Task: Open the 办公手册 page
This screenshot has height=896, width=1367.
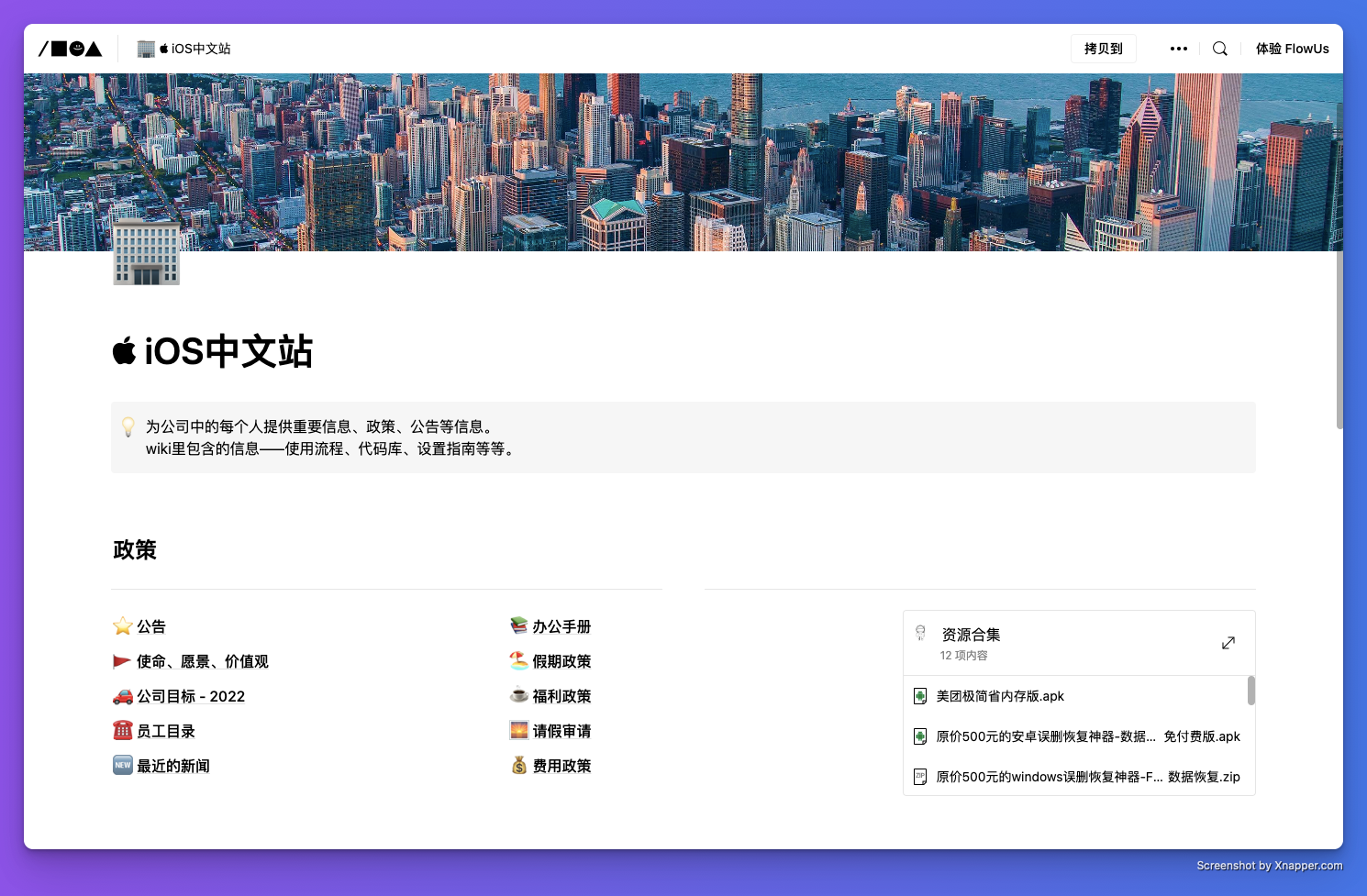Action: click(x=561, y=626)
